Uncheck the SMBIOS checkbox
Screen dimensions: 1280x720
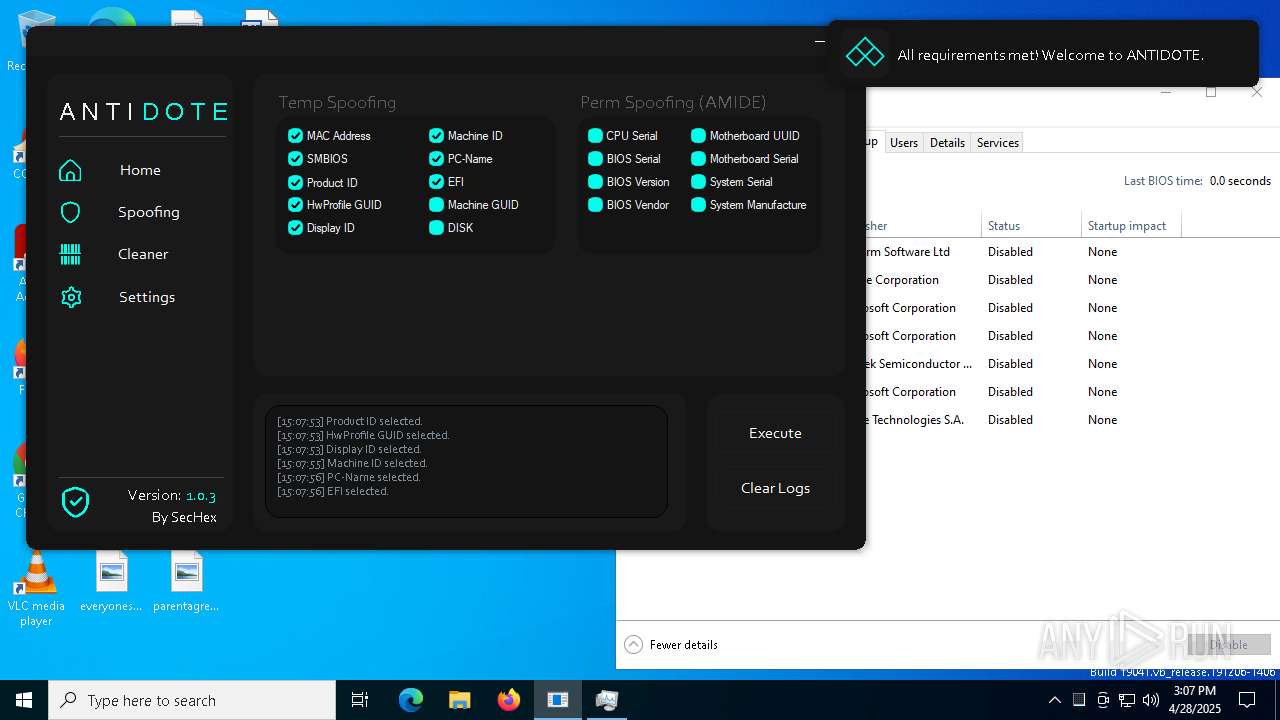pos(295,158)
